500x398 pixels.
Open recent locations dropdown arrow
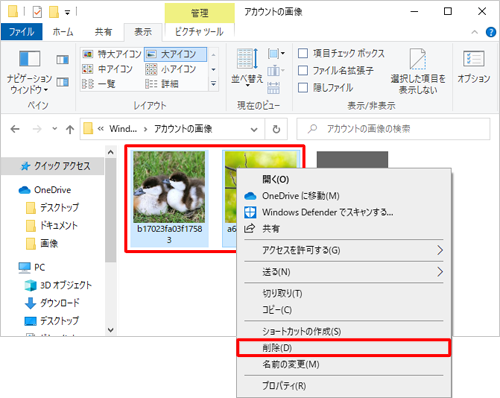(x=55, y=129)
